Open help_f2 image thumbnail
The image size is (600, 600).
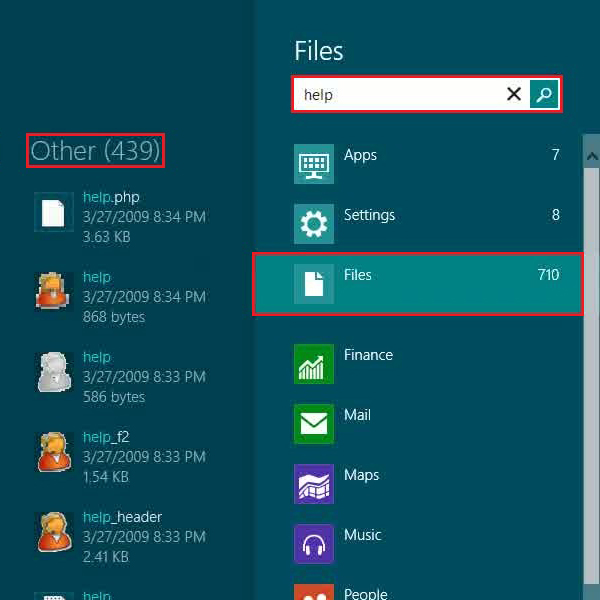pos(54,452)
